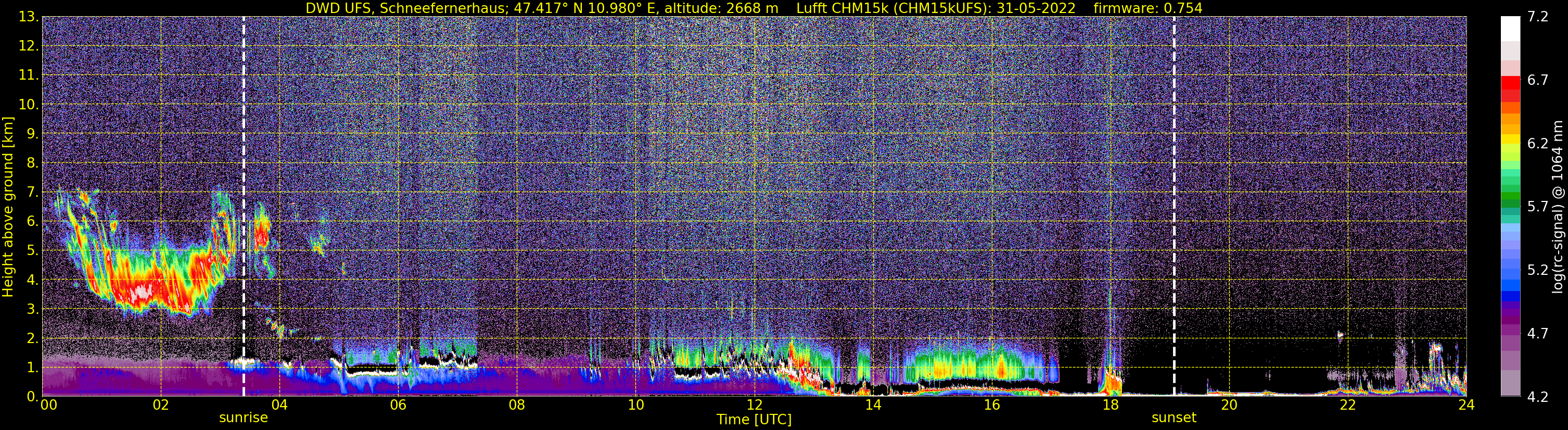Click the white top segment of the colorbar

pos(1510,29)
